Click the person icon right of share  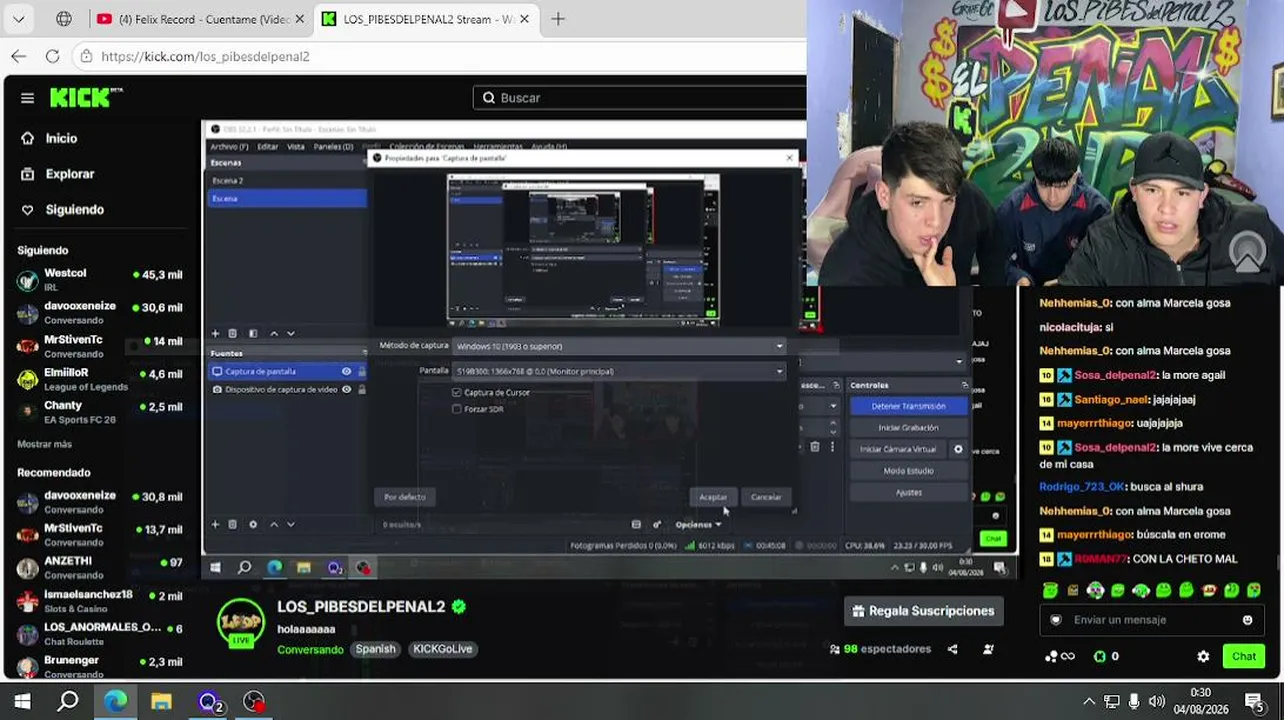(x=988, y=649)
